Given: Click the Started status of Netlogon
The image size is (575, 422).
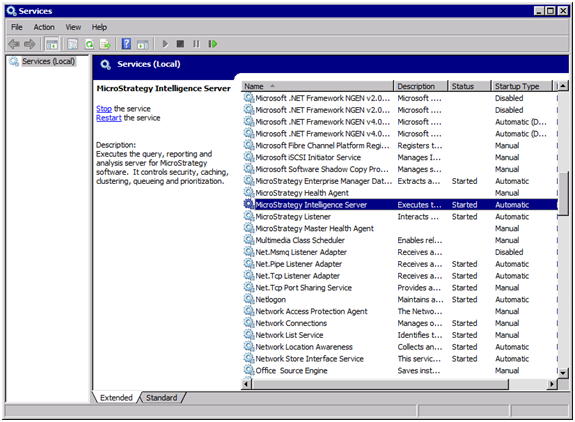Looking at the screenshot, I should point(465,299).
